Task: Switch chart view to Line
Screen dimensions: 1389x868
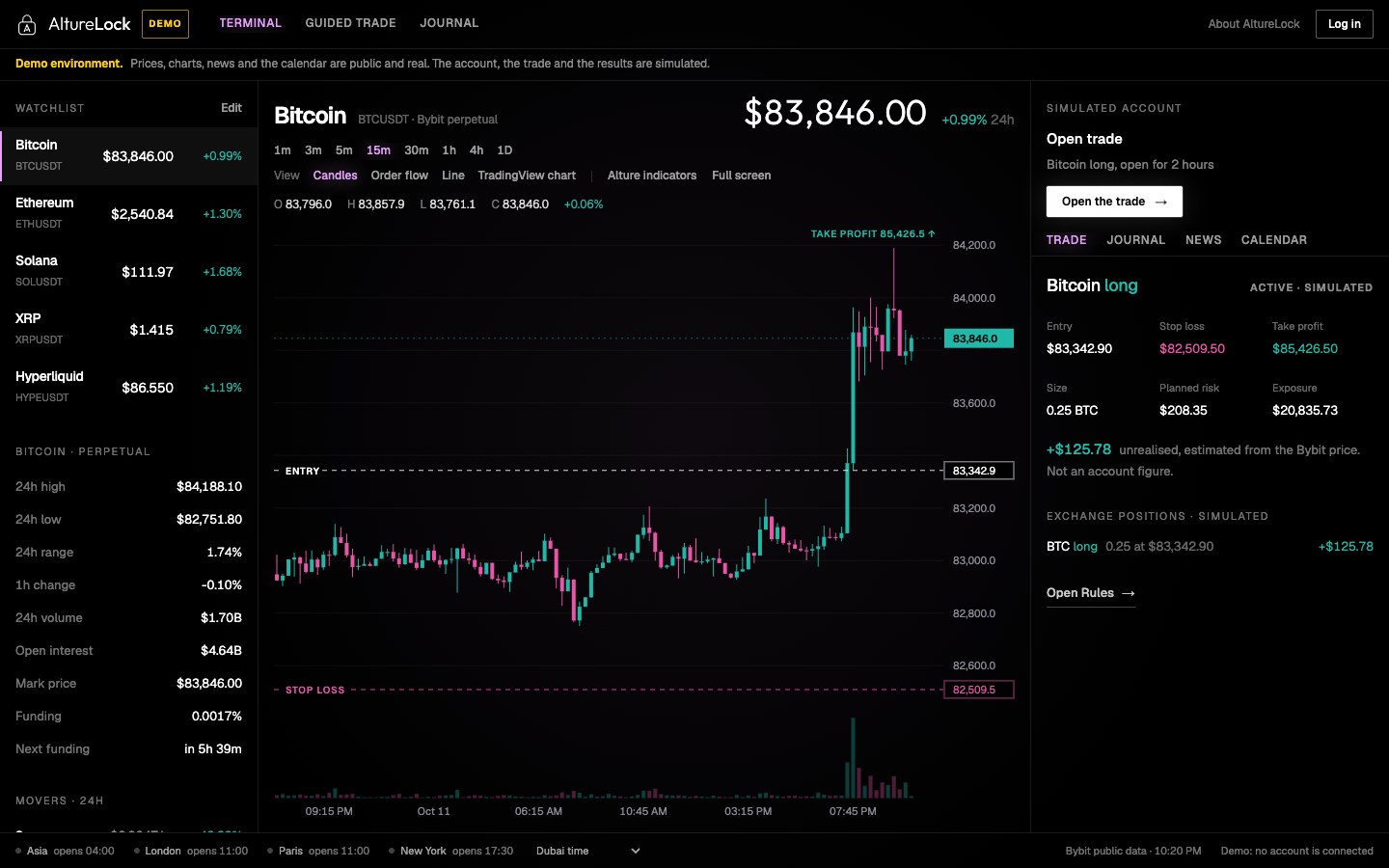Action: pyautogui.click(x=453, y=176)
